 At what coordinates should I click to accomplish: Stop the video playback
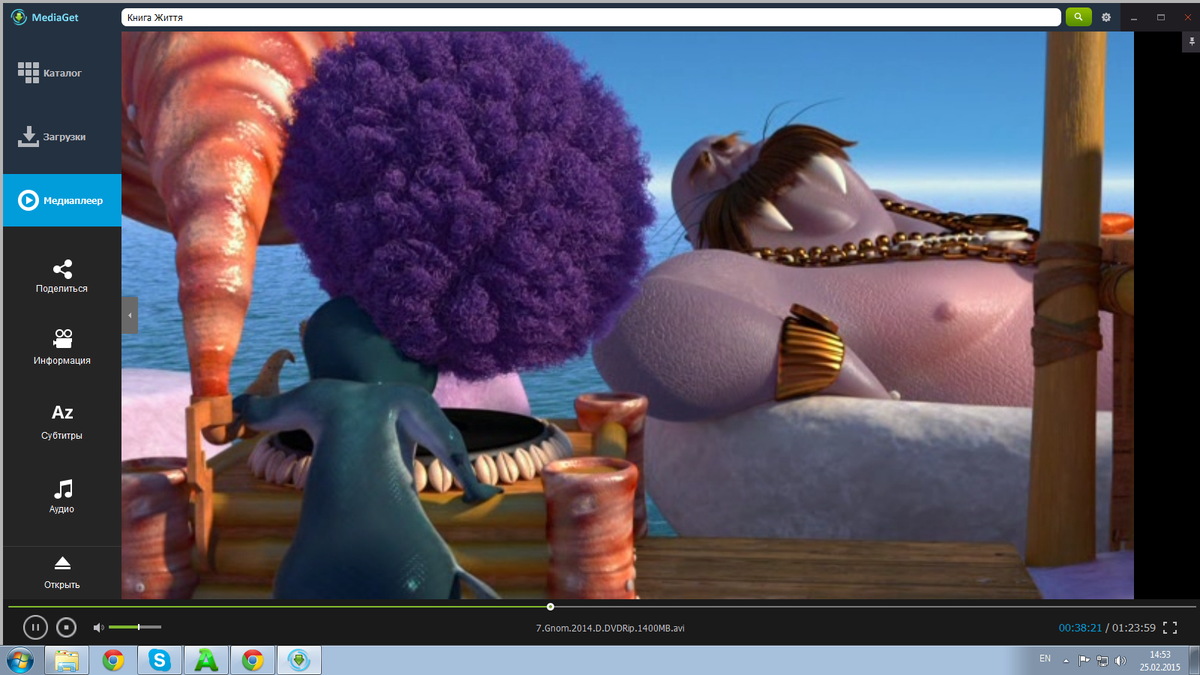coord(66,628)
